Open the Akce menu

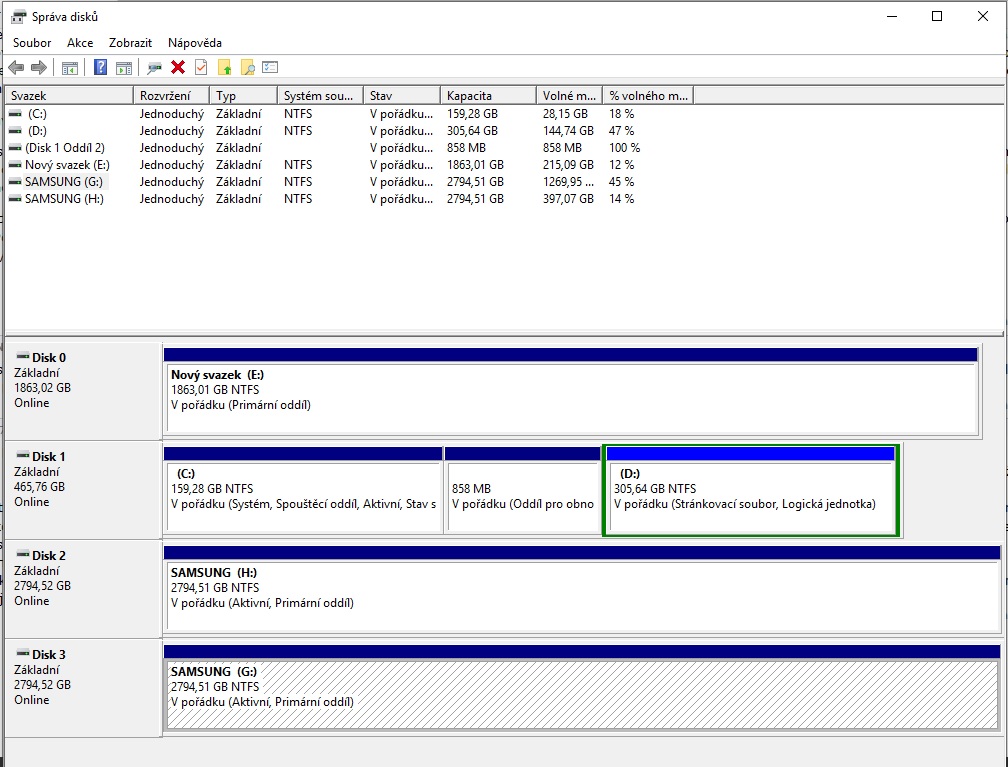80,43
